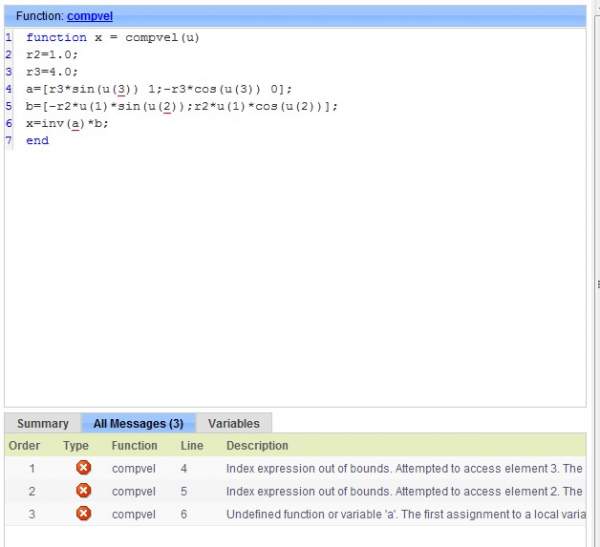Click code line 'function x = compvel(u)'
The image size is (600, 547).
pos(112,38)
